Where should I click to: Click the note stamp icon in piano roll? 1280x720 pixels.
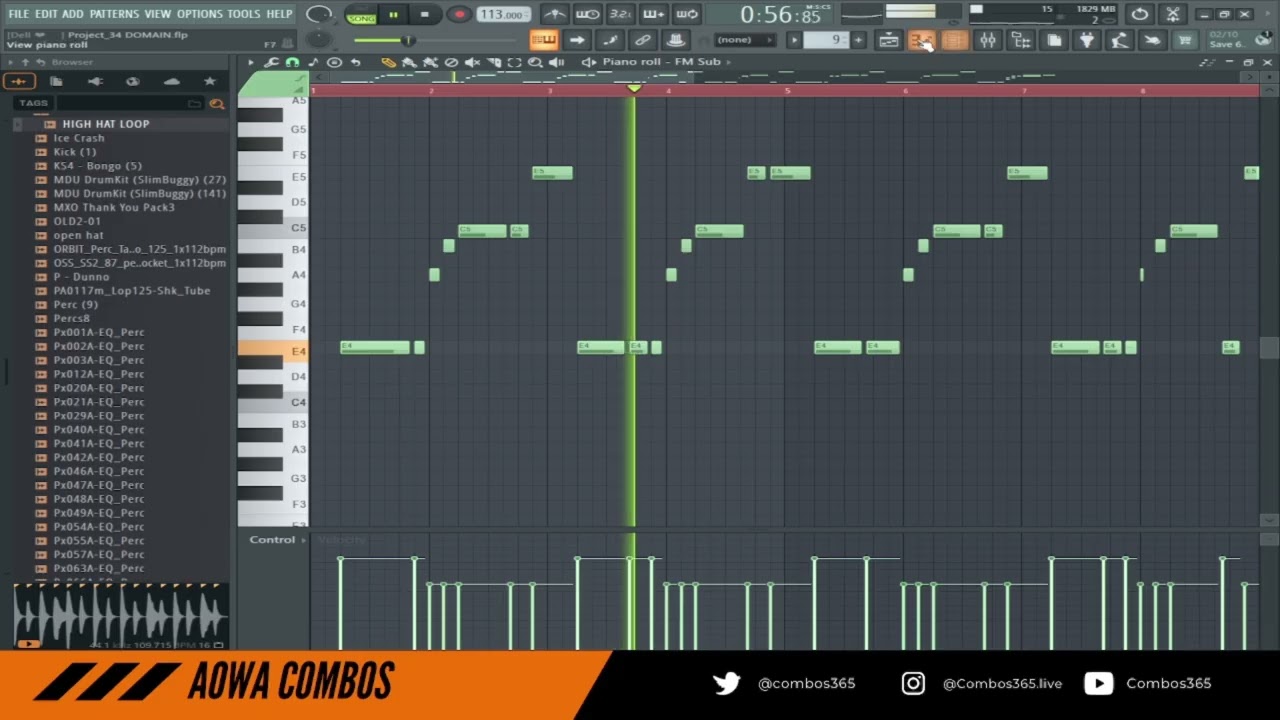[x=313, y=62]
